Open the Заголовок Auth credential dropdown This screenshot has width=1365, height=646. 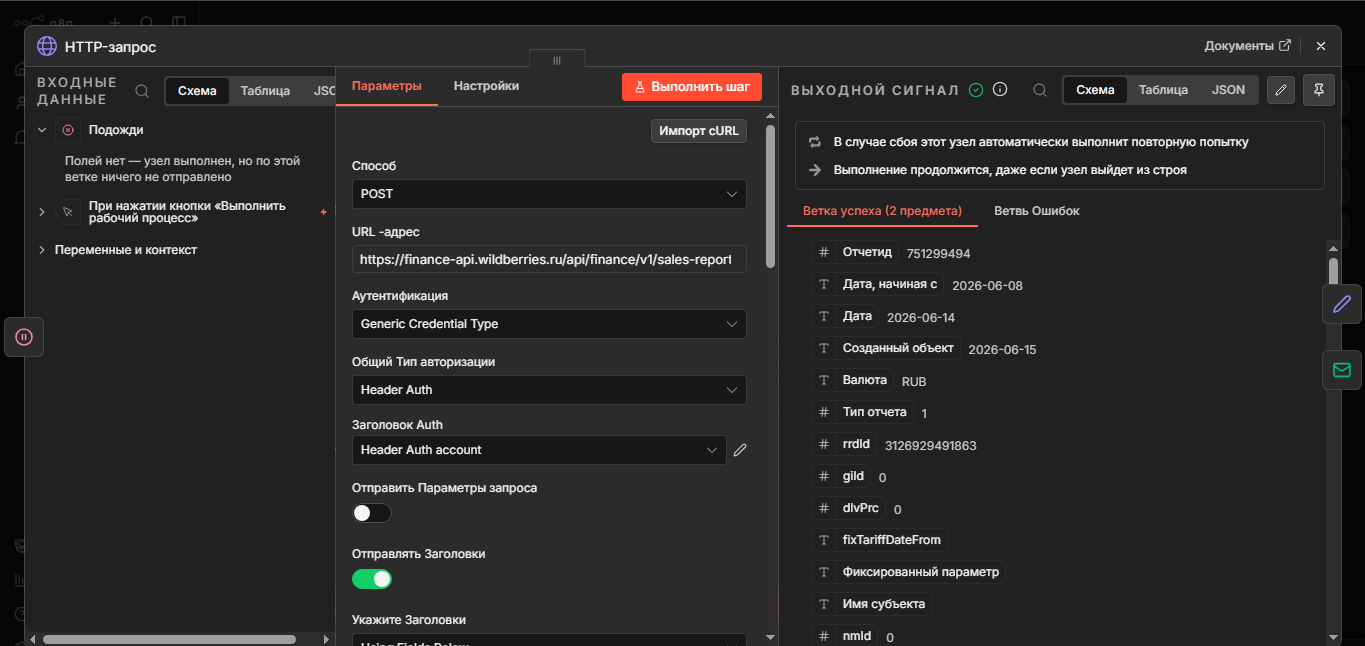539,450
